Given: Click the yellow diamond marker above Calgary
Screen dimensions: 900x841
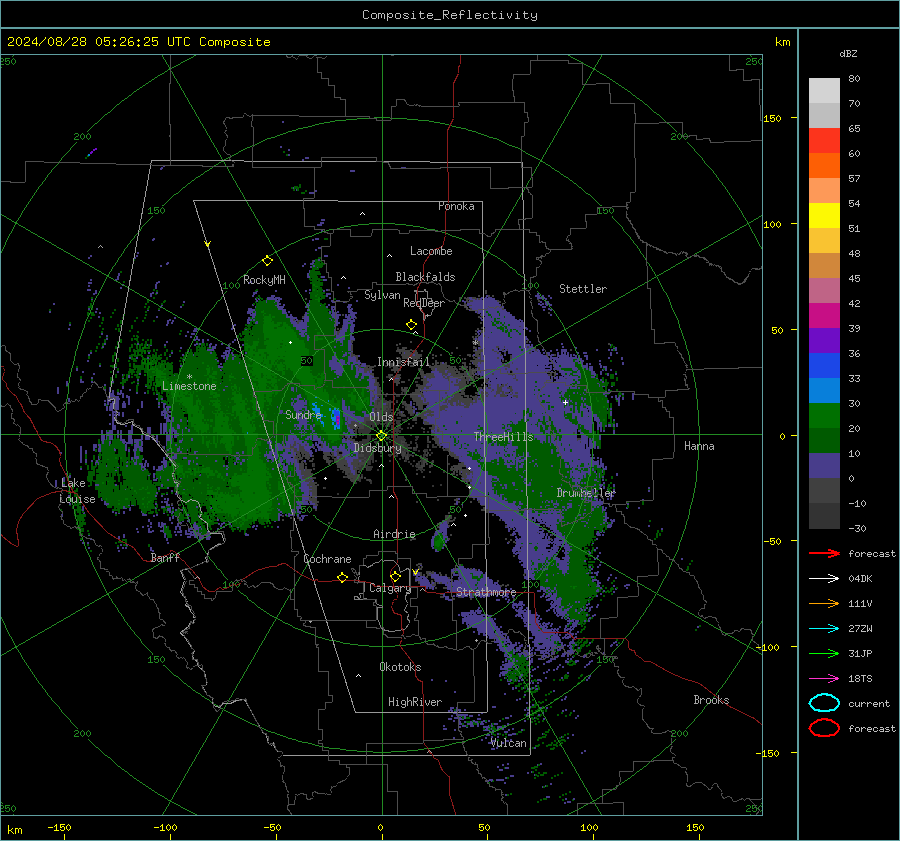Looking at the screenshot, I should (x=395, y=576).
